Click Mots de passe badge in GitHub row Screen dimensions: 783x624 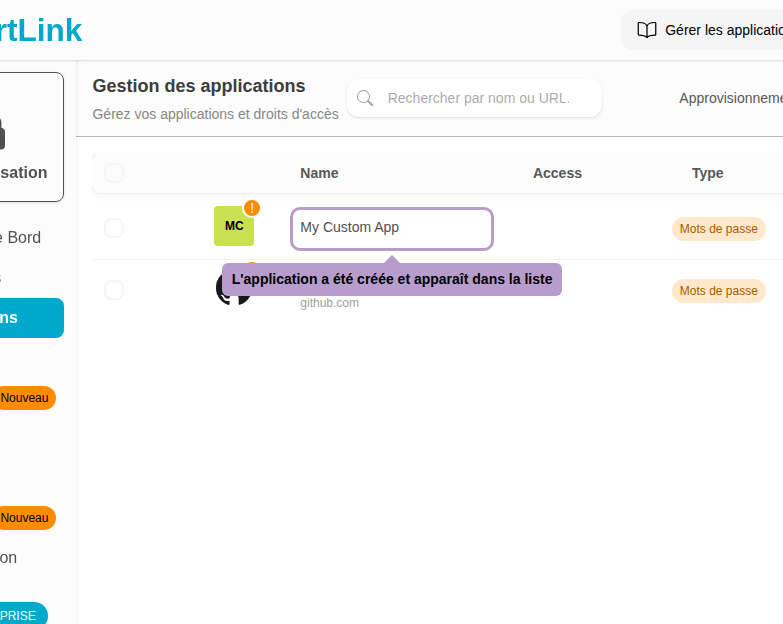coord(718,291)
